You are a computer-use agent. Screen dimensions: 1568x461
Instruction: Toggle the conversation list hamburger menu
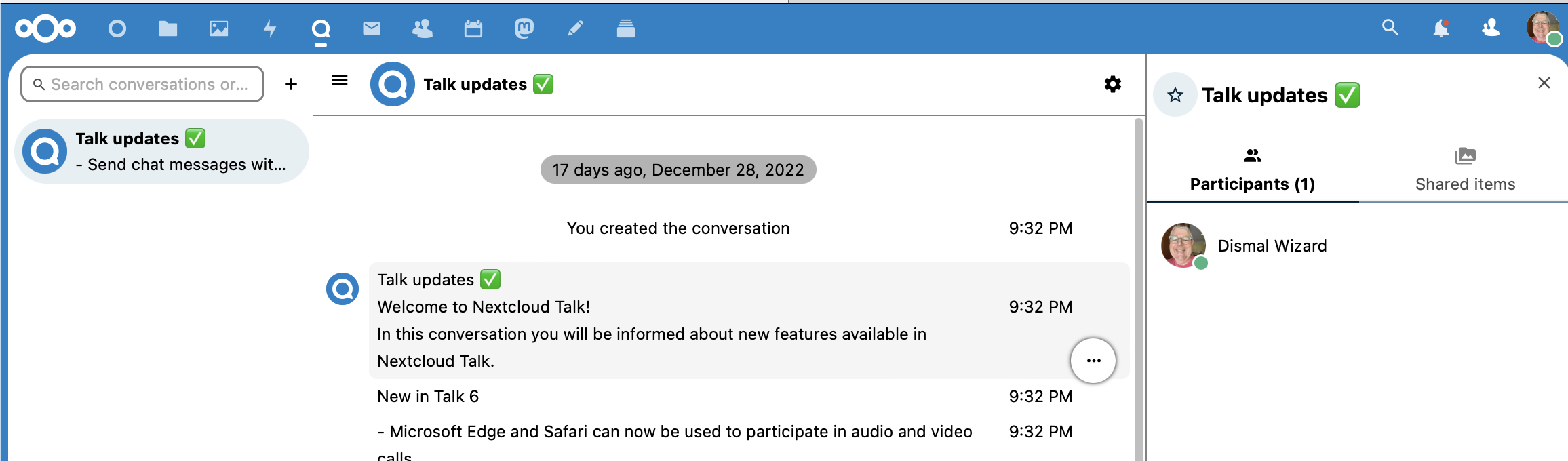(340, 81)
